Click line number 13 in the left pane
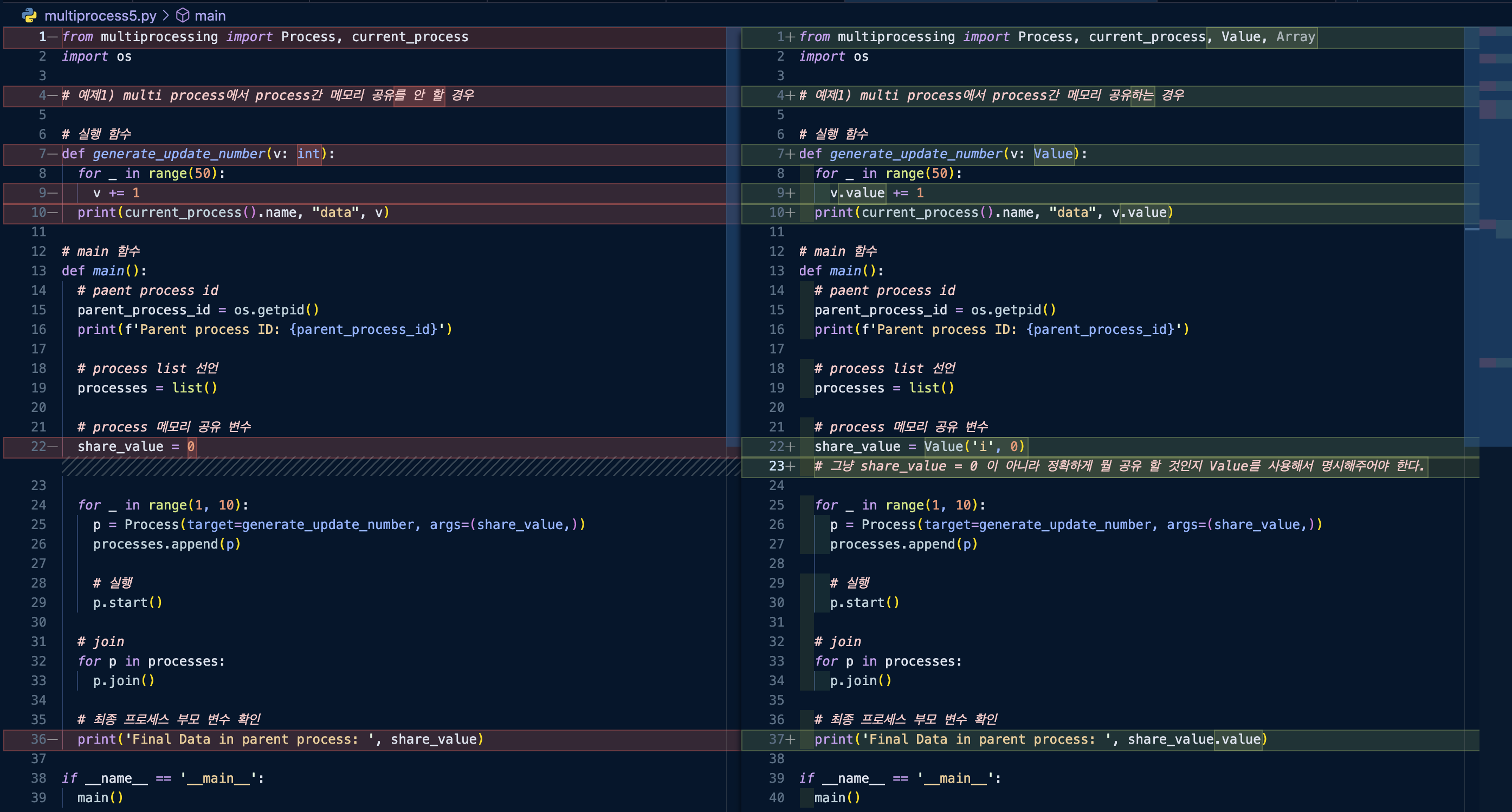This screenshot has width=1512, height=812. [x=38, y=270]
